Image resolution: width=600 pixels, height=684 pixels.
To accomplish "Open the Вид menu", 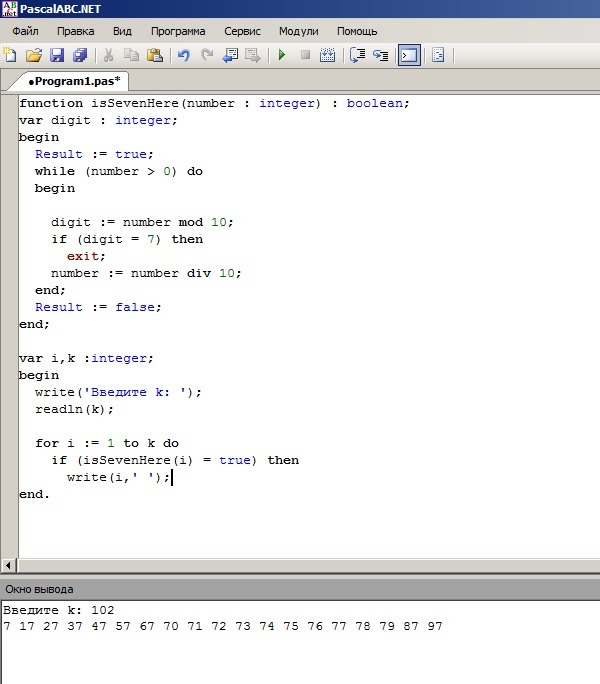I will pos(122,31).
